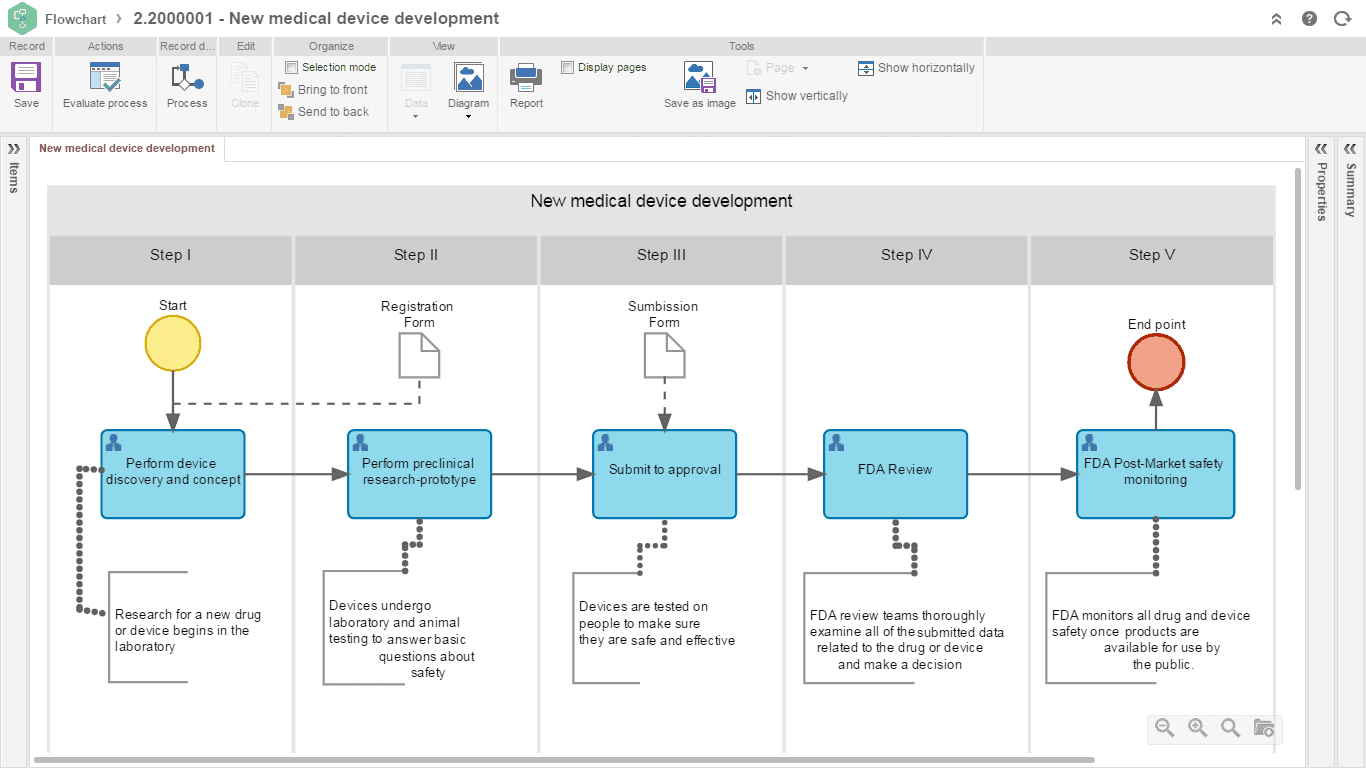Select Submit to approval task box
The image size is (1366, 768).
[664, 474]
